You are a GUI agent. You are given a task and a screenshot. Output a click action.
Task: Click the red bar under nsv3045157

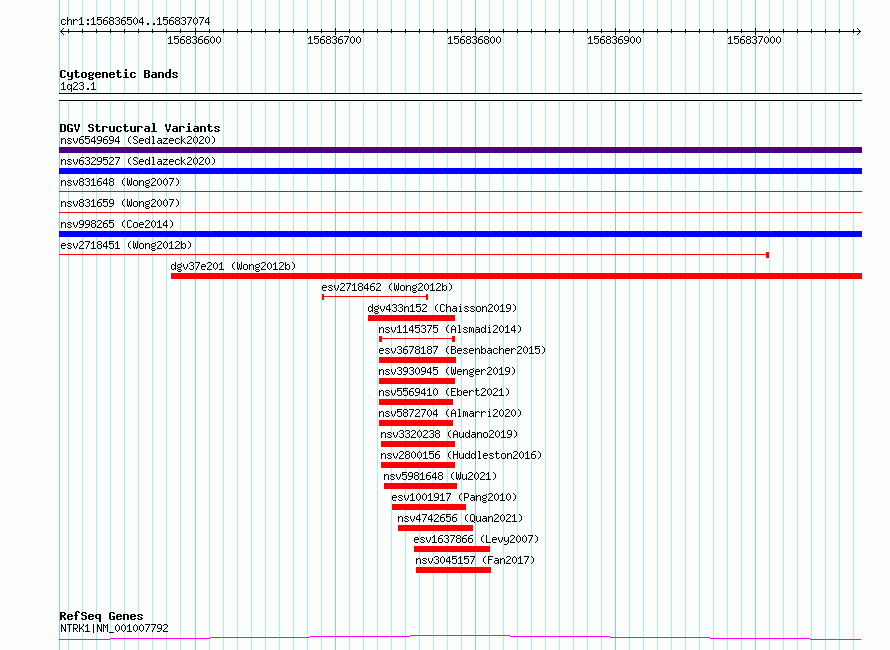[454, 570]
